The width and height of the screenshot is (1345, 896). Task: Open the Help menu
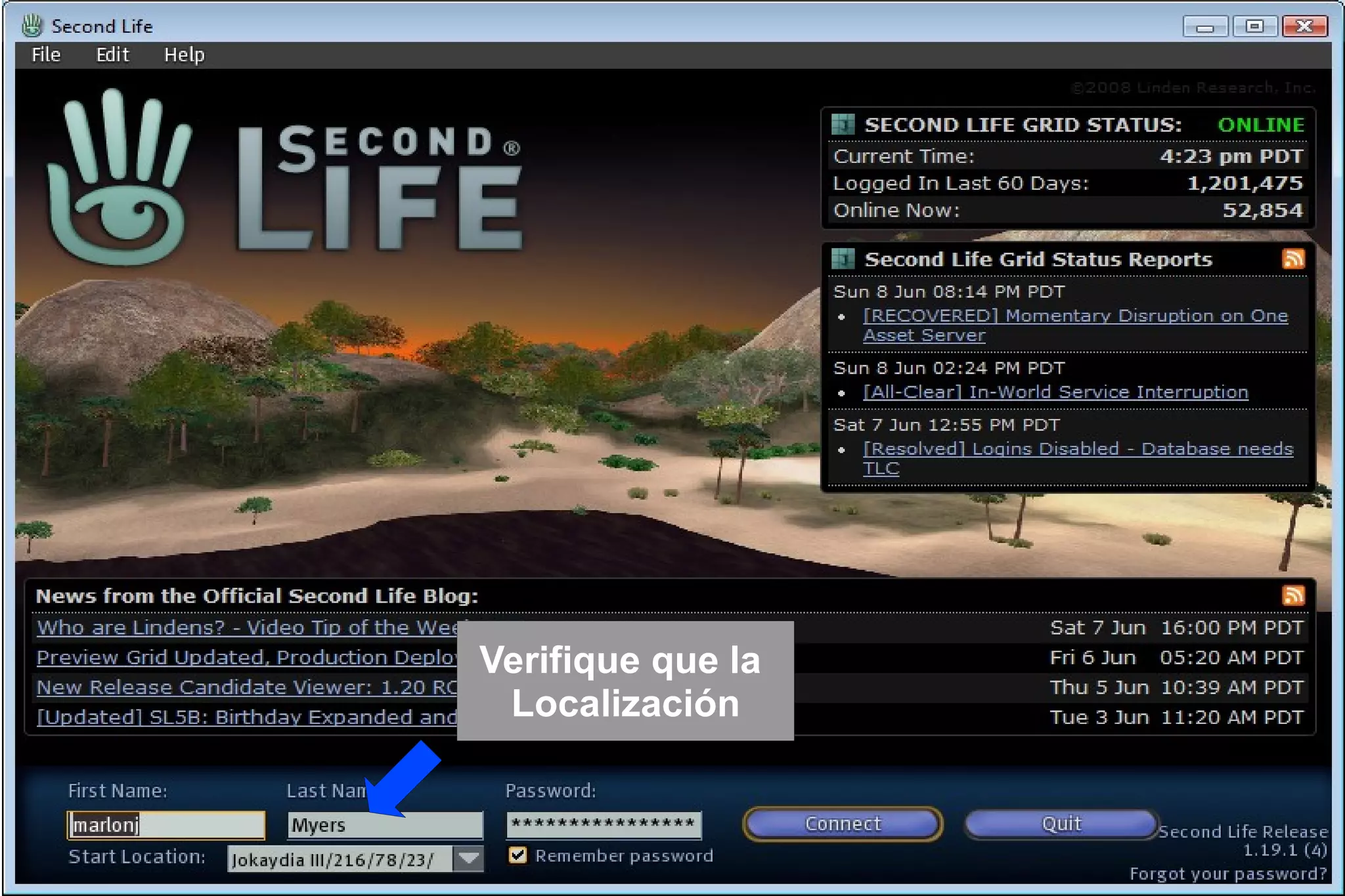point(184,55)
